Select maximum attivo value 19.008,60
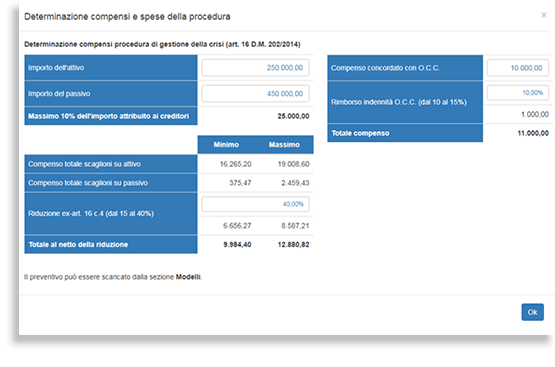This screenshot has width=555, height=367. (x=293, y=164)
